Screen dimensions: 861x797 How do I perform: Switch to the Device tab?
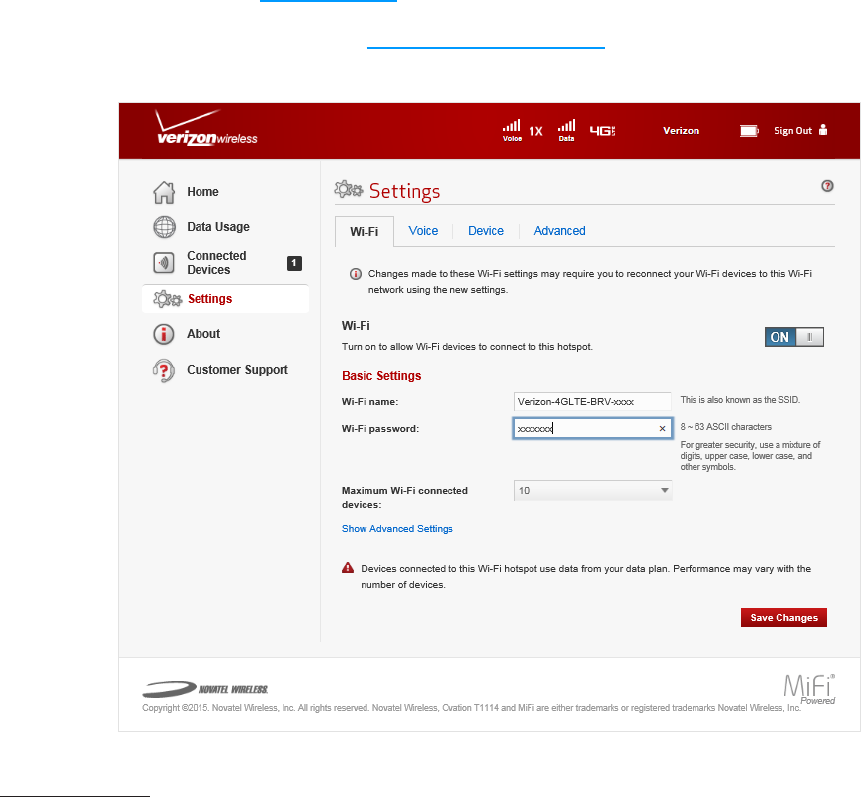tap(485, 231)
